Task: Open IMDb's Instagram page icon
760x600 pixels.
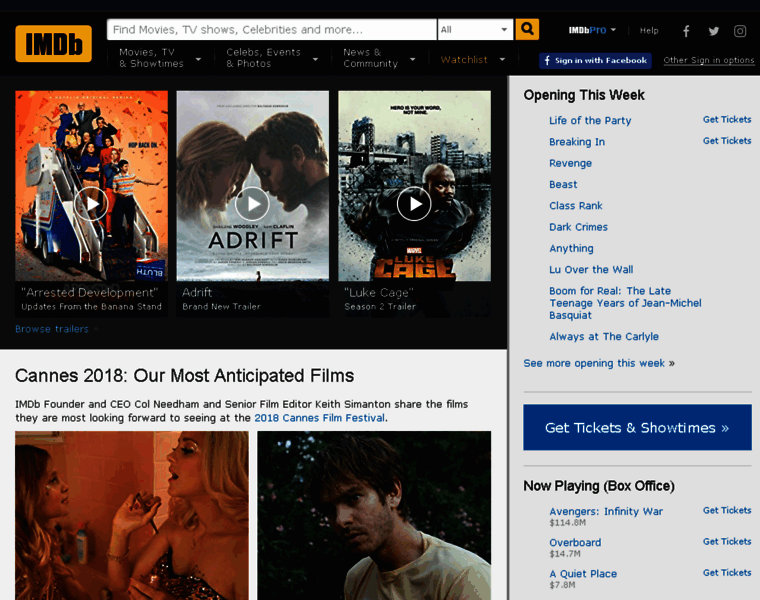Action: (x=740, y=31)
